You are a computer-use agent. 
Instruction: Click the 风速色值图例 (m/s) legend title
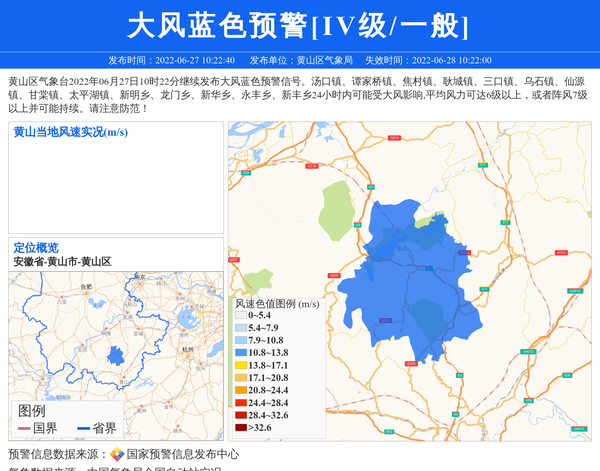click(277, 304)
